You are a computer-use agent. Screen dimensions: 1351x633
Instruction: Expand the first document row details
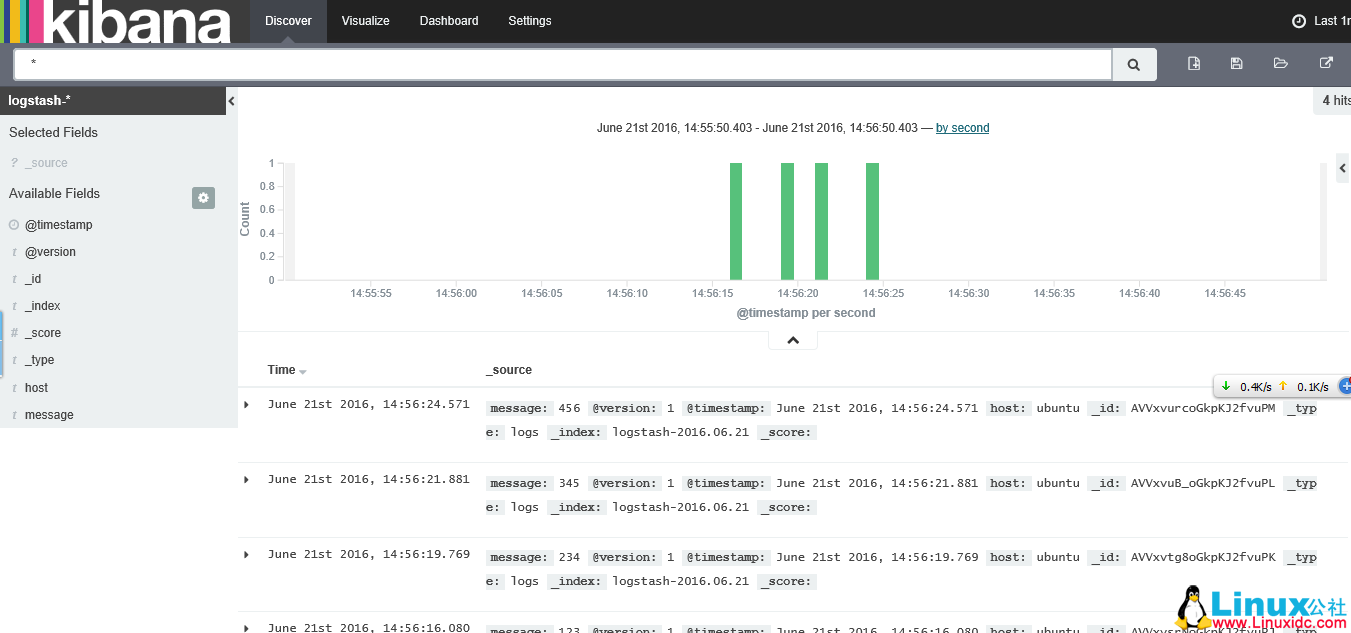click(246, 403)
